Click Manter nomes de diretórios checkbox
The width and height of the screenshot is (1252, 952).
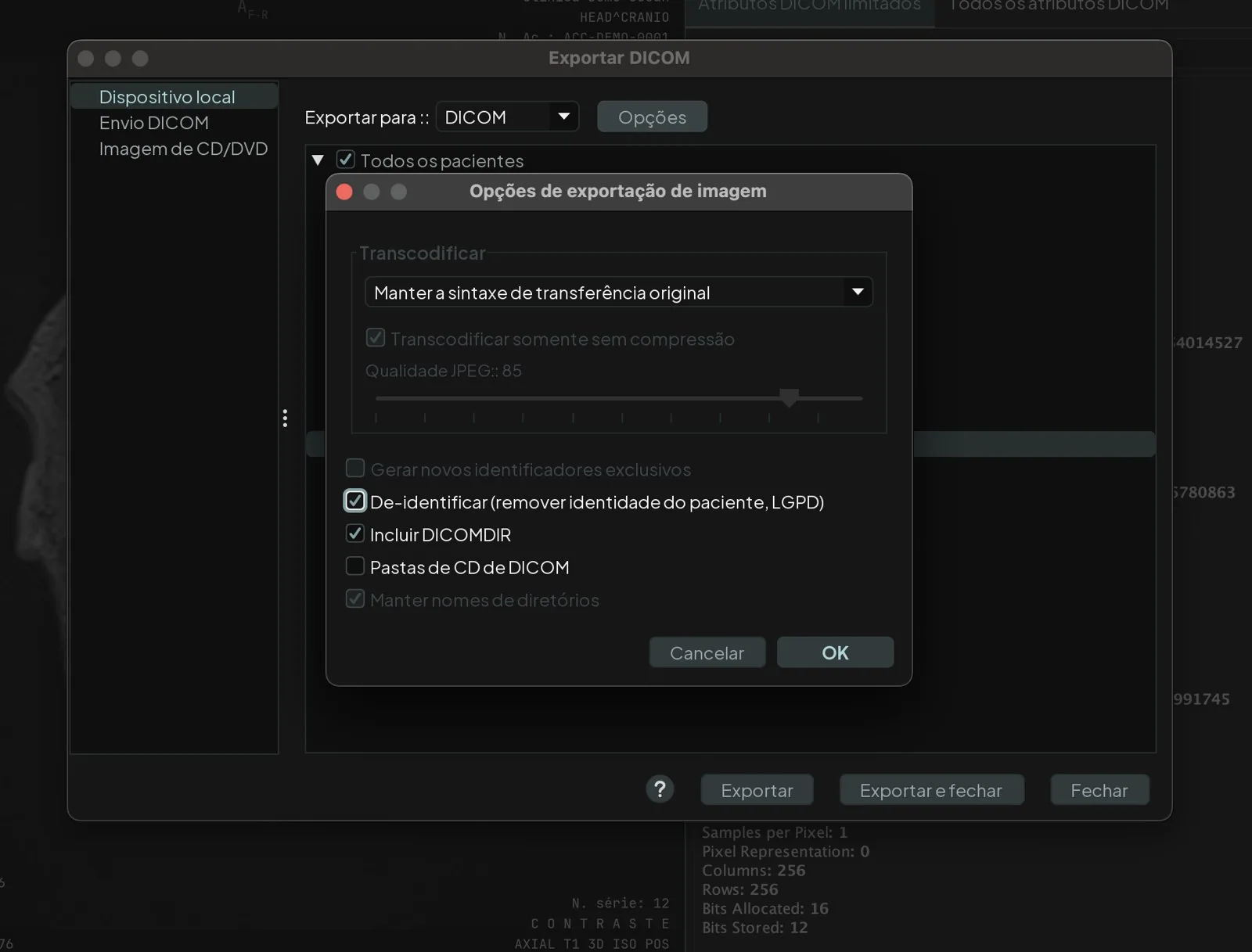click(355, 599)
